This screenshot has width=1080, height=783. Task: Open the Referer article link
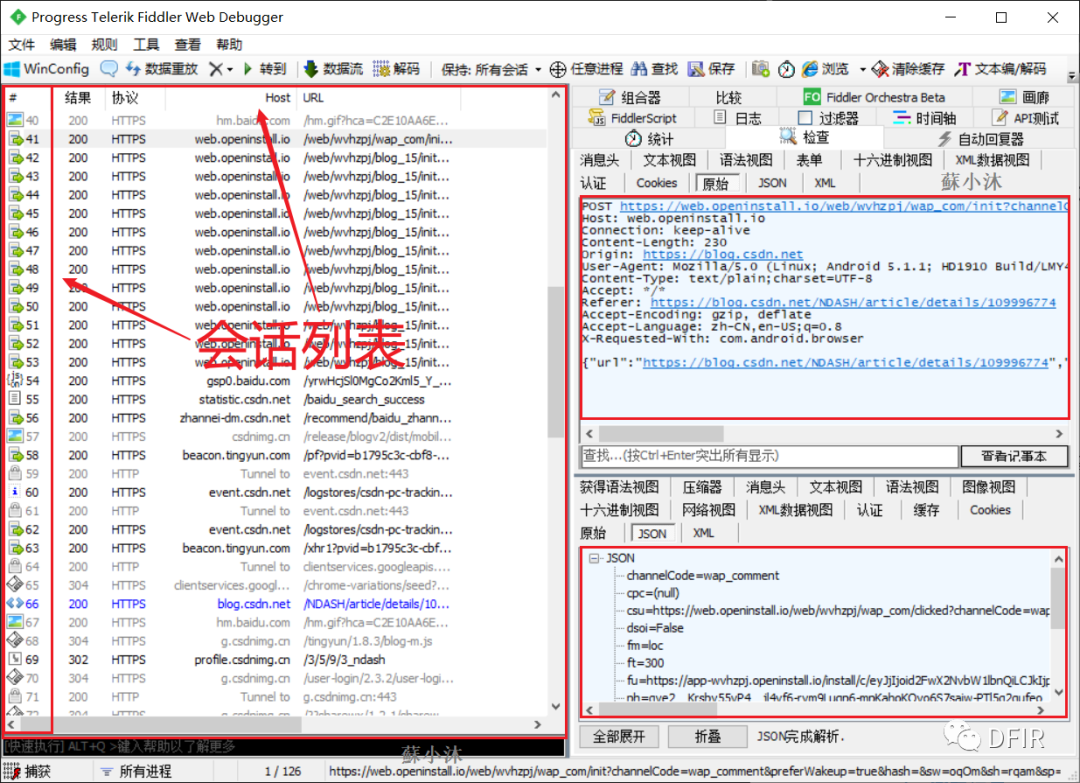pyautogui.click(x=853, y=302)
